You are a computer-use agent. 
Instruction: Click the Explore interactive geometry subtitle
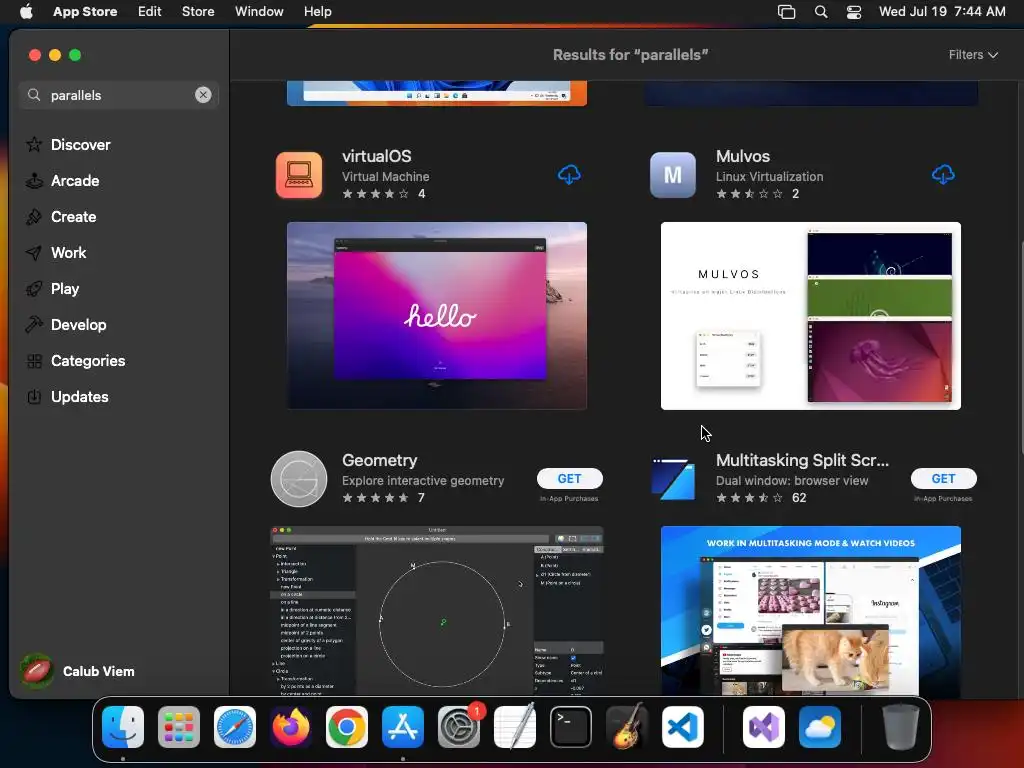[x=423, y=481]
